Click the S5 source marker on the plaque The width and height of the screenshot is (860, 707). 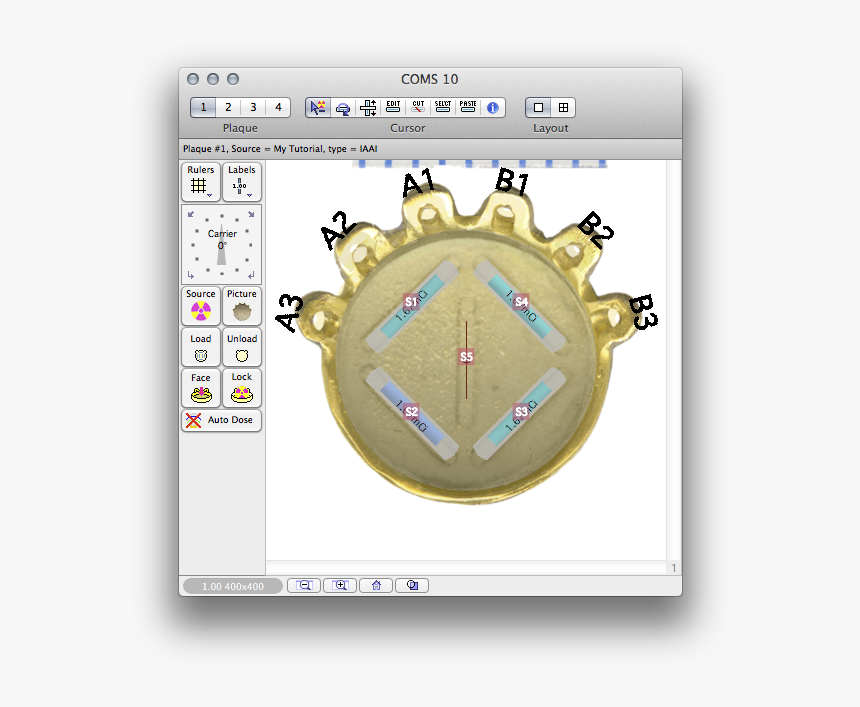point(466,355)
